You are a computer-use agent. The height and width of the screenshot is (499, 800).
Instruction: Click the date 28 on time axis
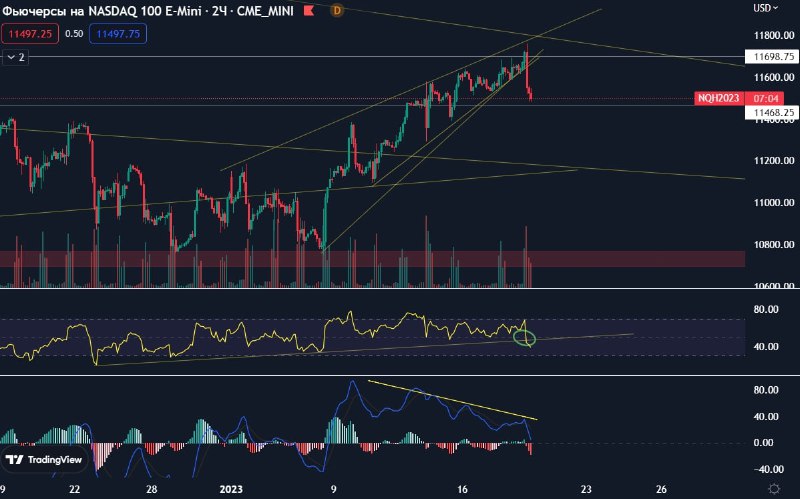(x=152, y=489)
